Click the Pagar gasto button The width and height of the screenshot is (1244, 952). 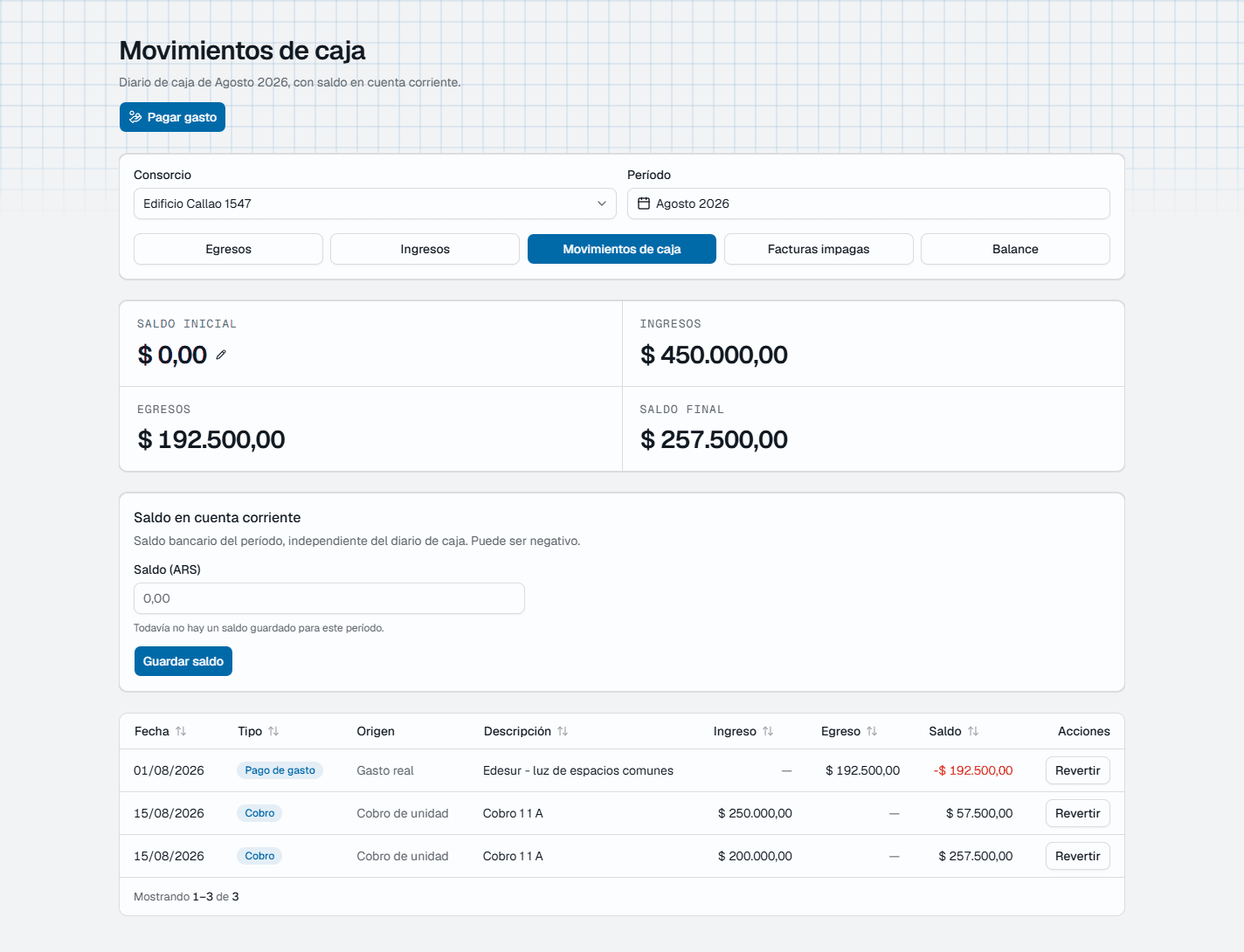pos(172,117)
